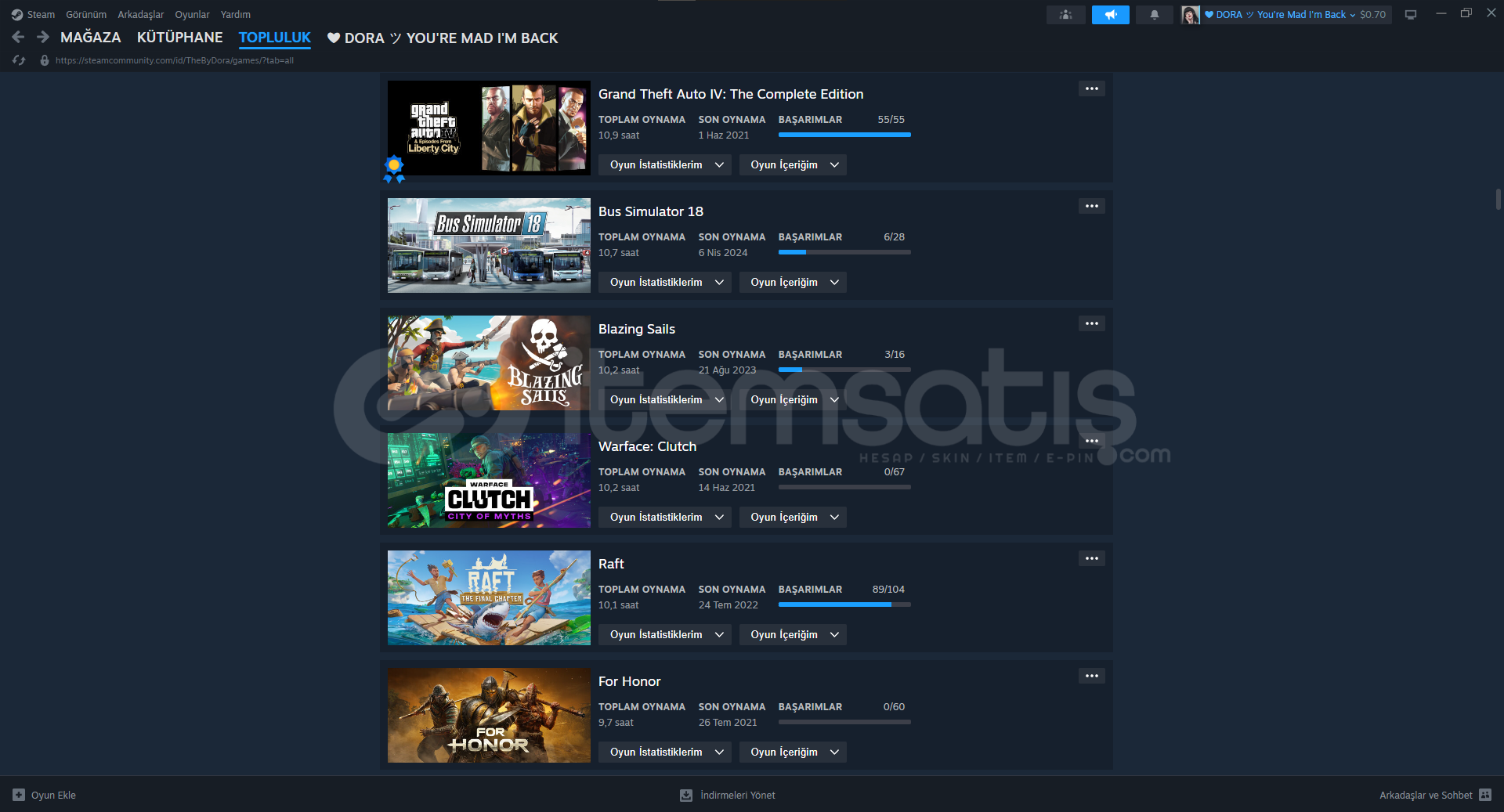The width and height of the screenshot is (1504, 812).
Task: Click the friends chat icon at bottom right
Action: (x=1485, y=795)
